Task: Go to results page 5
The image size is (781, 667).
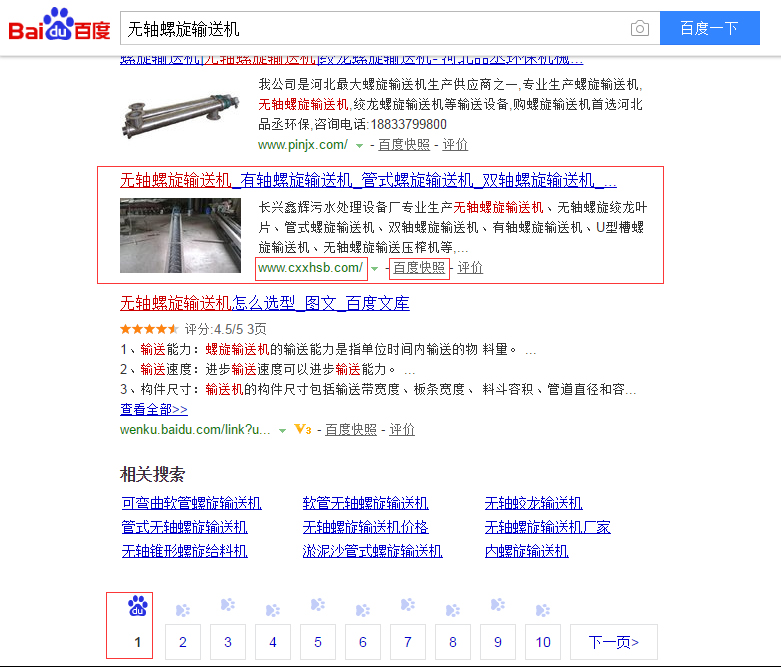Action: (318, 642)
